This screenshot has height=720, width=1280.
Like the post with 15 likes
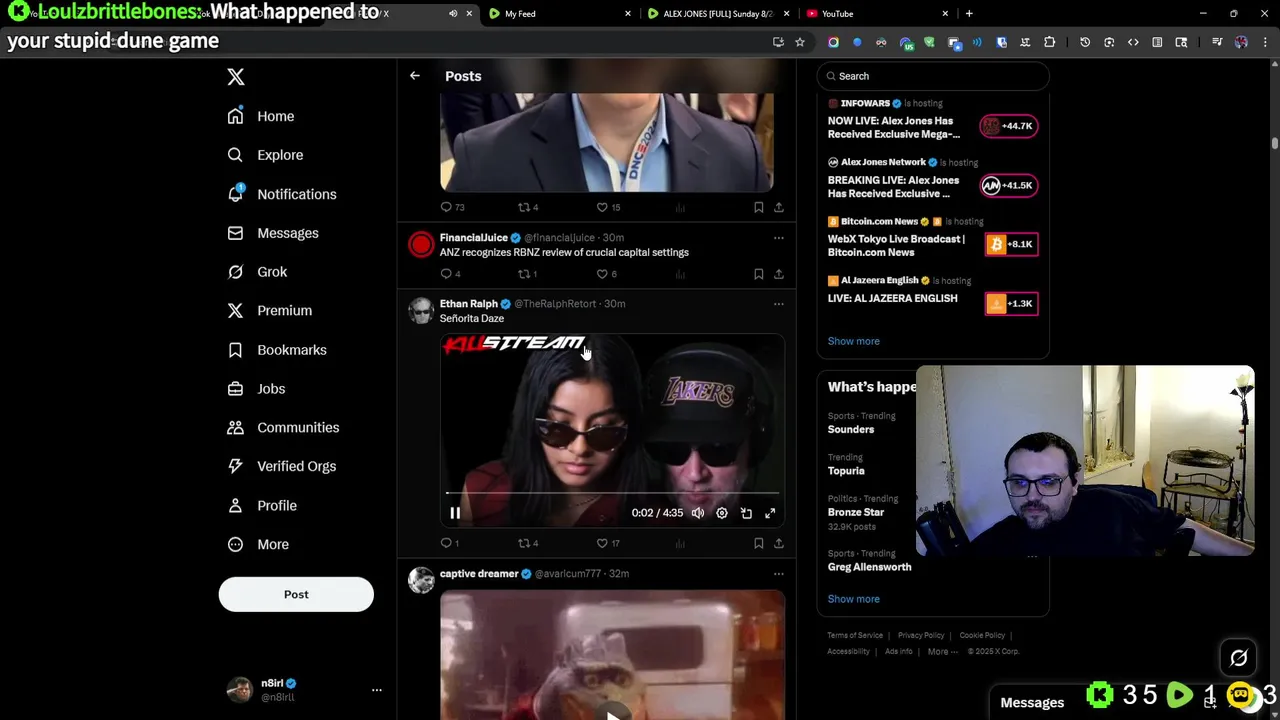coord(608,207)
